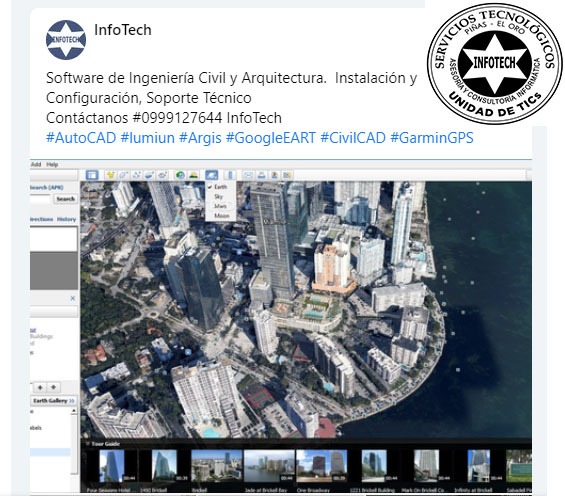The height and width of the screenshot is (497, 565).
Task: Open the History link
Action: (x=66, y=219)
